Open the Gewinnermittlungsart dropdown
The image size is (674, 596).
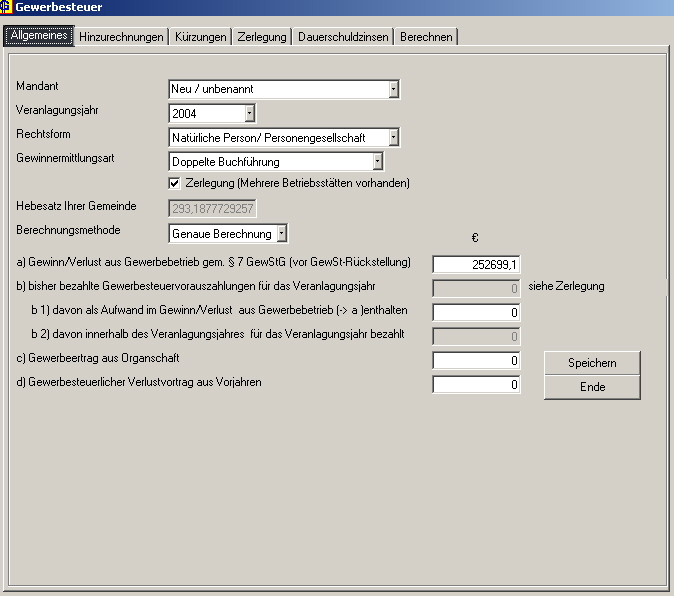point(377,161)
